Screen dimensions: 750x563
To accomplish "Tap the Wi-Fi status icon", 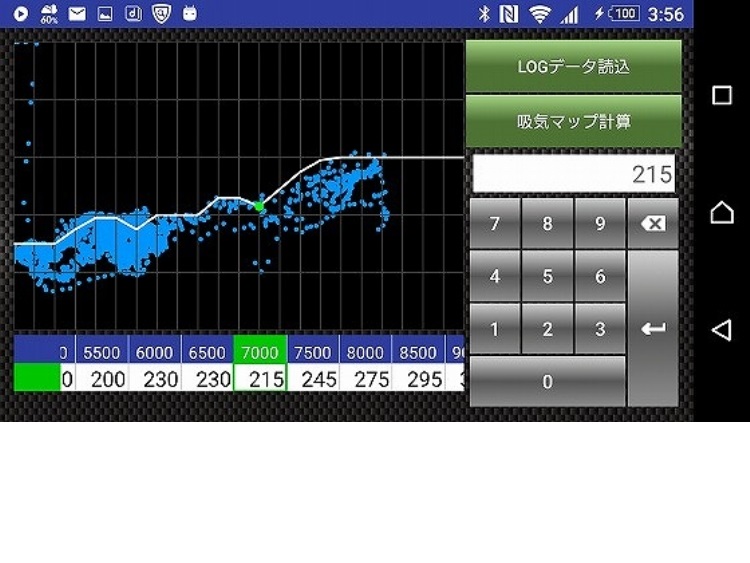I will tap(539, 14).
